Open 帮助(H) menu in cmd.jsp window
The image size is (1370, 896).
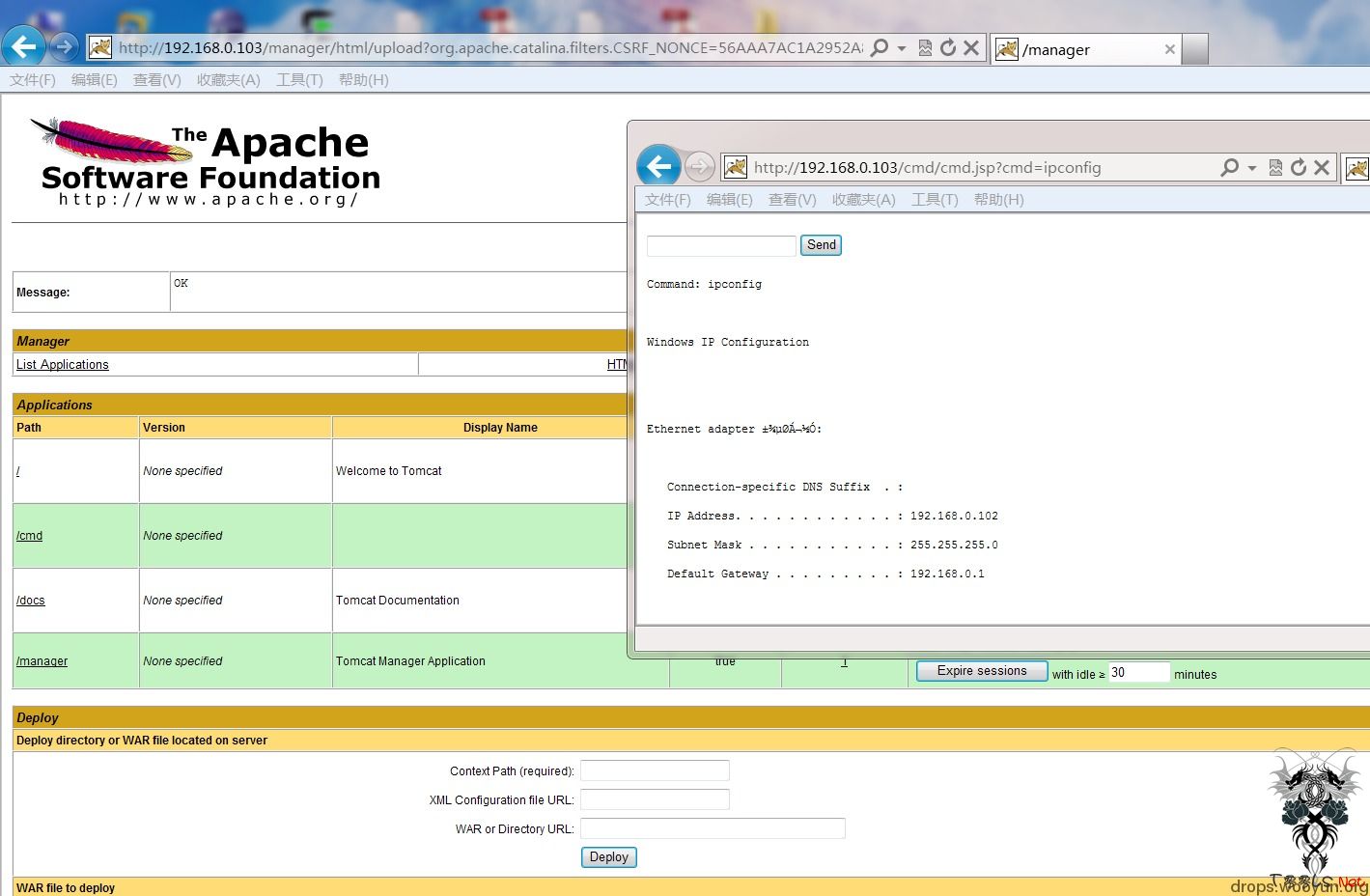click(999, 200)
